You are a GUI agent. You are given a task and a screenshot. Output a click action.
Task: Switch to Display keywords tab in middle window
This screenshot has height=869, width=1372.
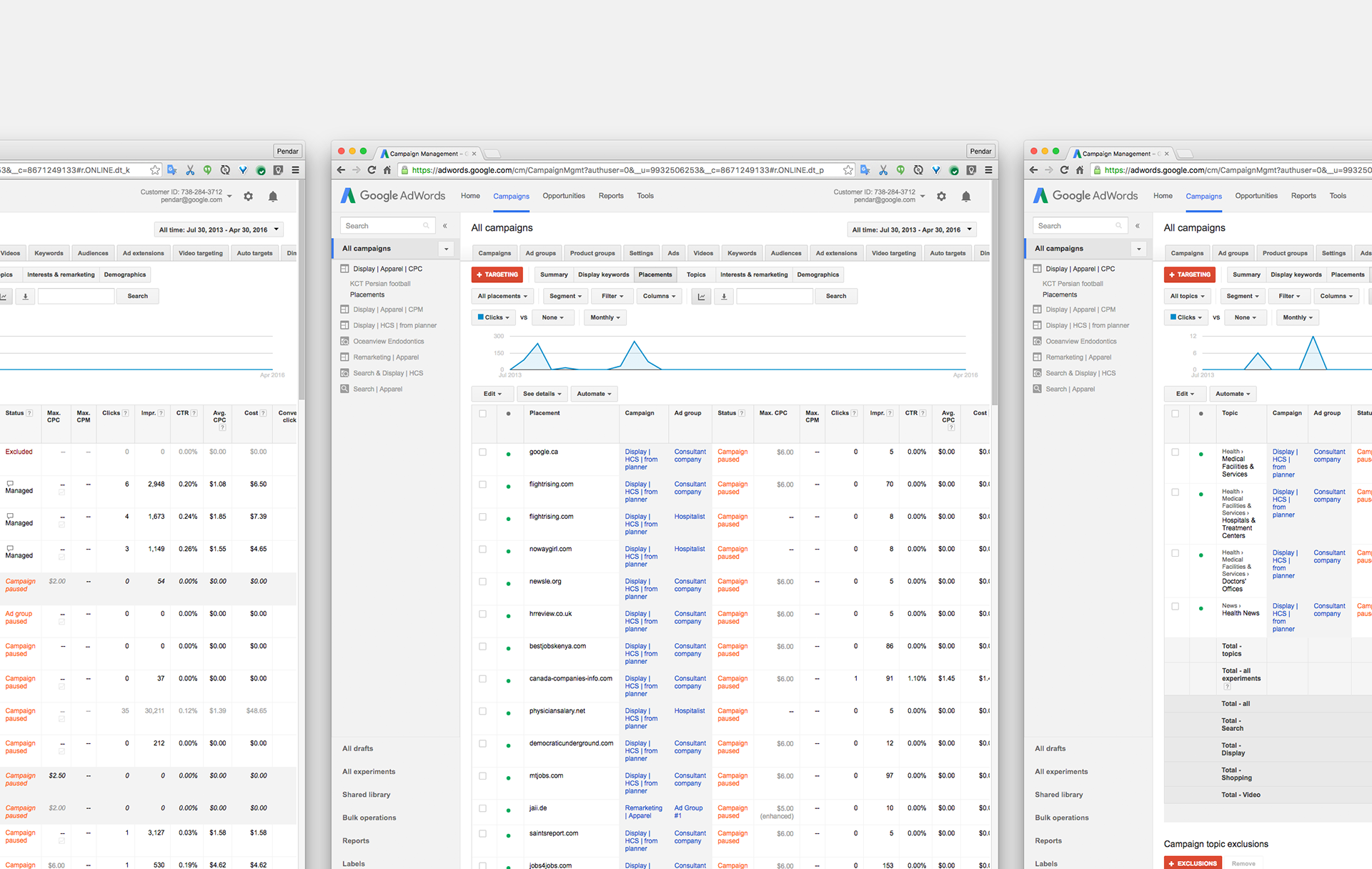click(x=603, y=275)
